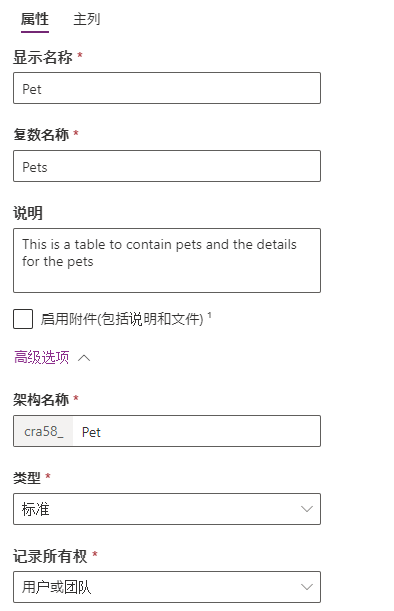Image resolution: width=394 pixels, height=611 pixels.
Task: Edit the 架构名称 field value Pet
Action: 196,431
